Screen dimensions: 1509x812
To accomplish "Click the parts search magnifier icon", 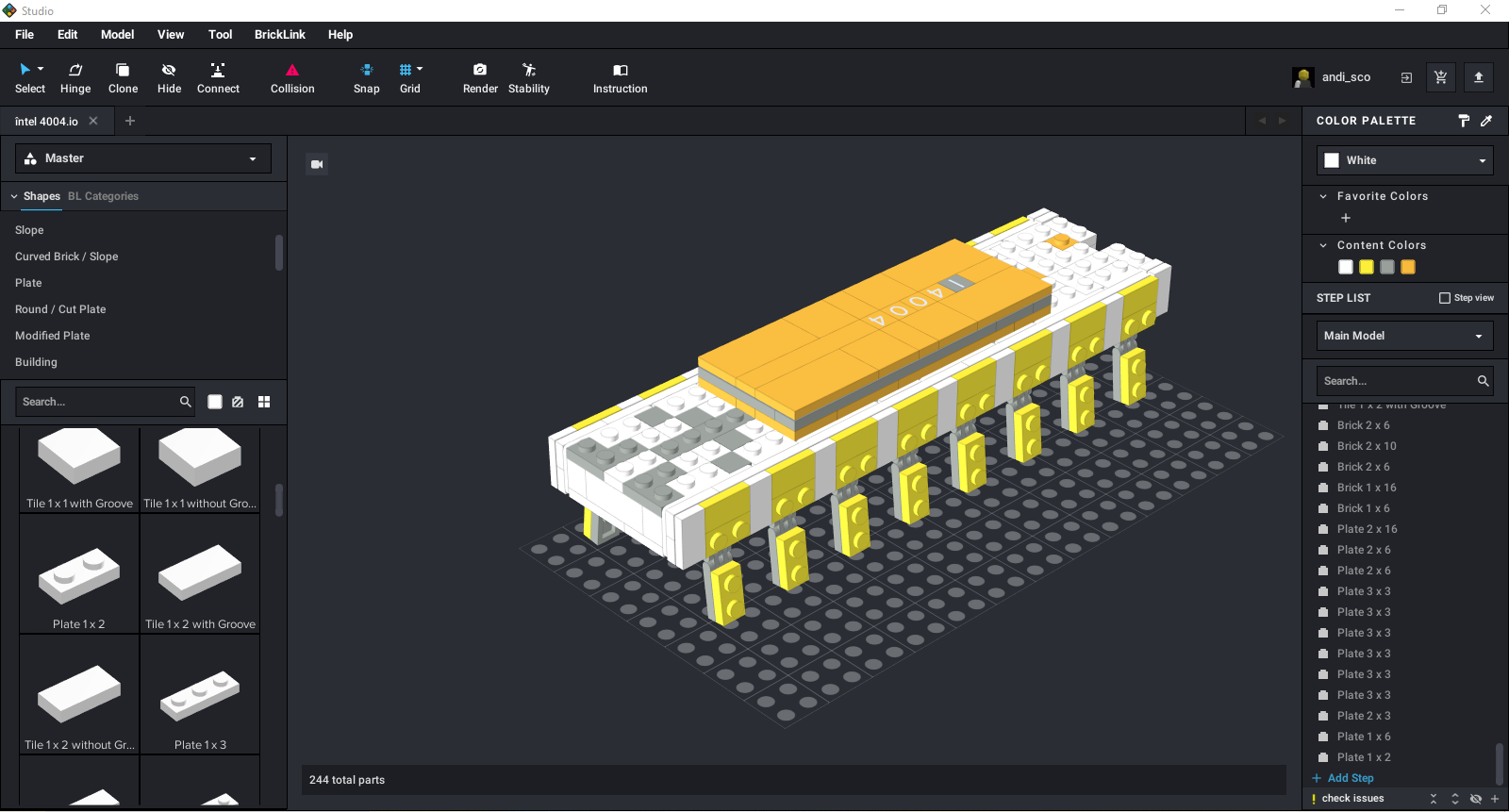I will pos(185,402).
